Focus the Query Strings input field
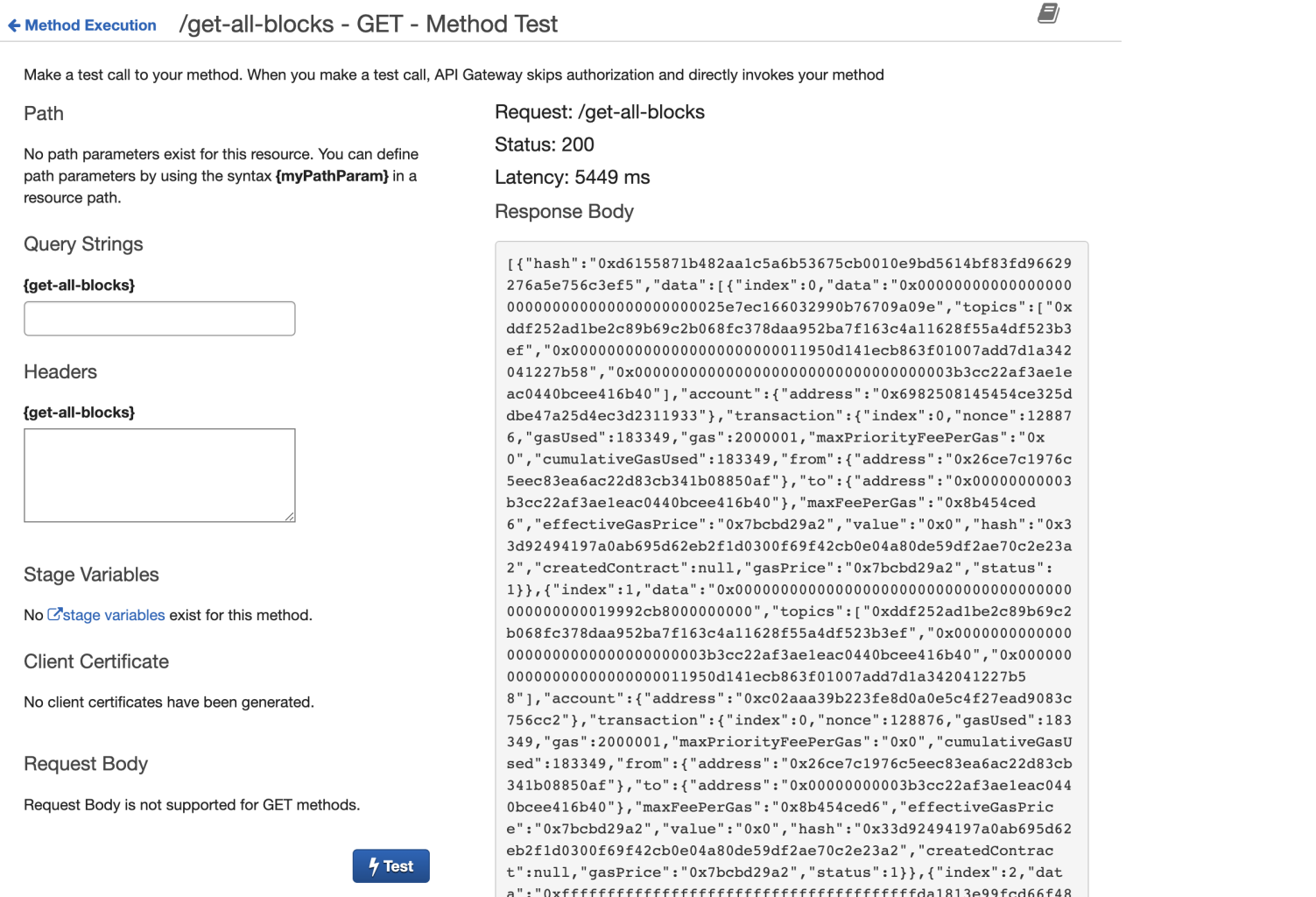The height and width of the screenshot is (897, 1316). 159,319
